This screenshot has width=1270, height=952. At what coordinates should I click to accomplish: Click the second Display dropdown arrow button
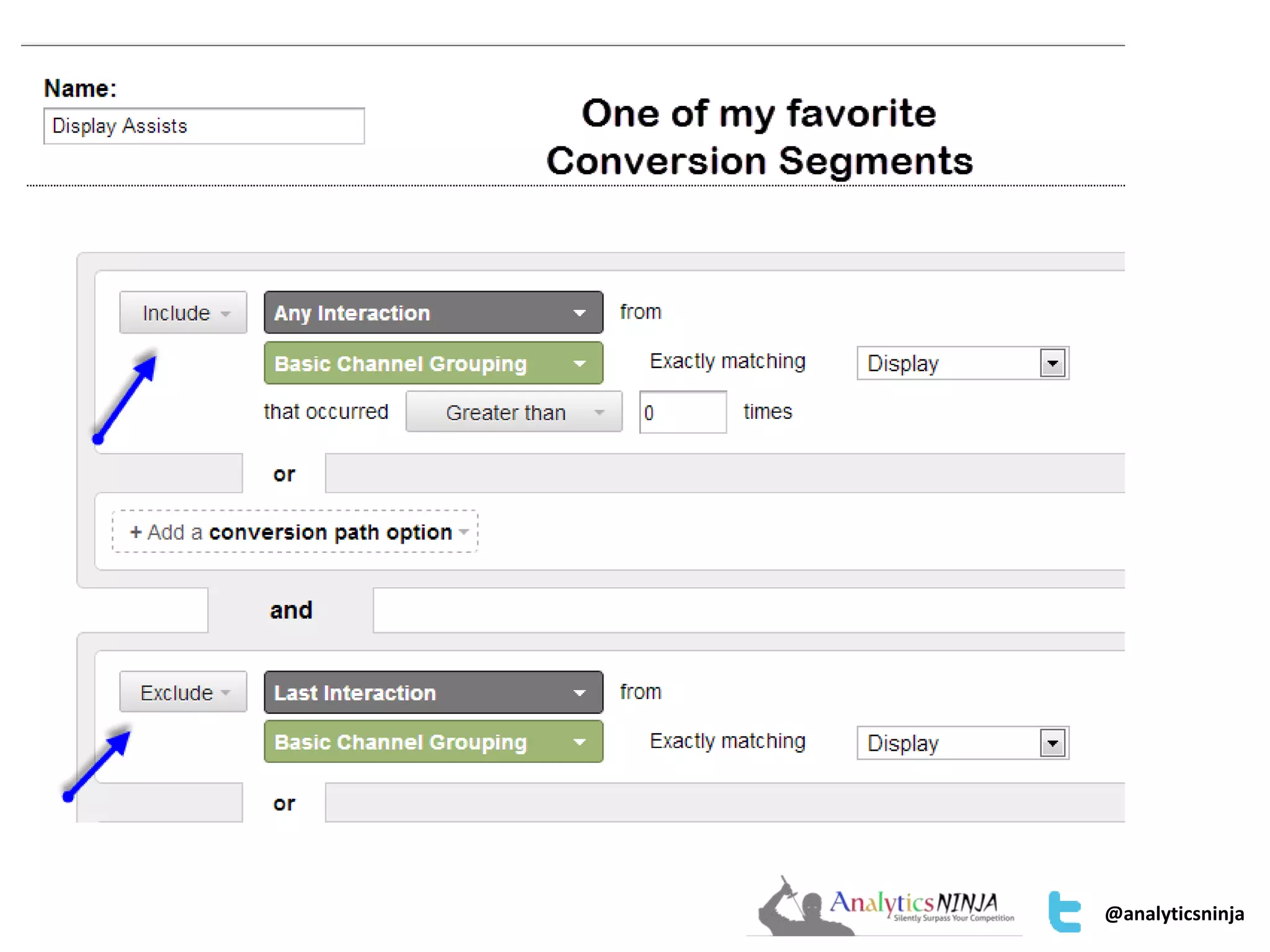coord(1052,743)
